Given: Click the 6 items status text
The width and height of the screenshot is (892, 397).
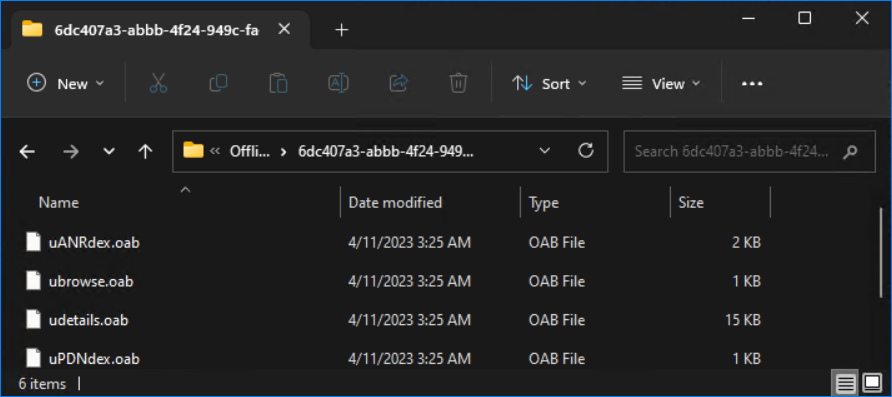Looking at the screenshot, I should (42, 383).
